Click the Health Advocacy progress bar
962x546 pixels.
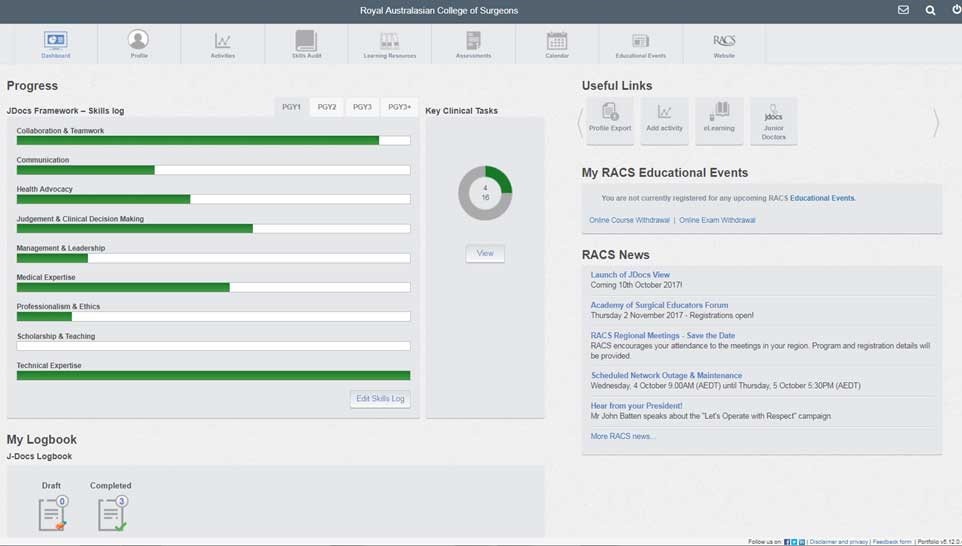(214, 199)
